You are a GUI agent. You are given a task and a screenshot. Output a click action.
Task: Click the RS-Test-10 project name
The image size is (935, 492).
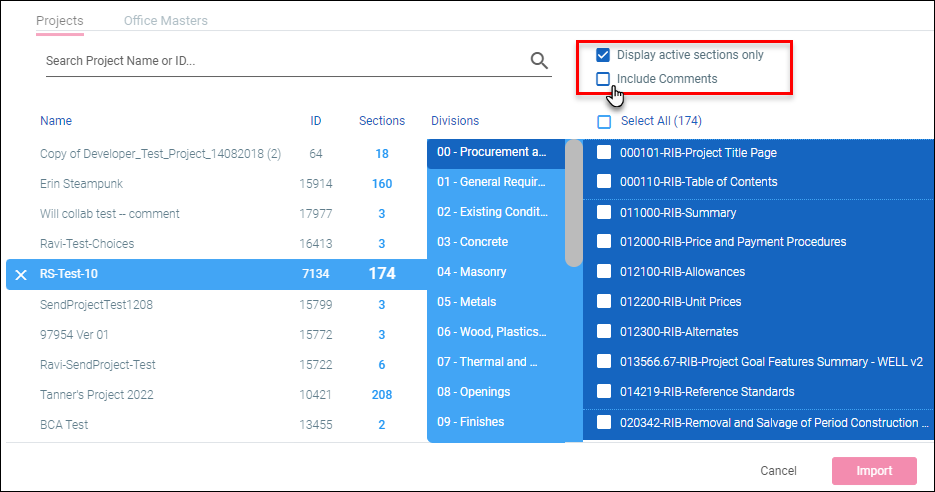[x=69, y=274]
